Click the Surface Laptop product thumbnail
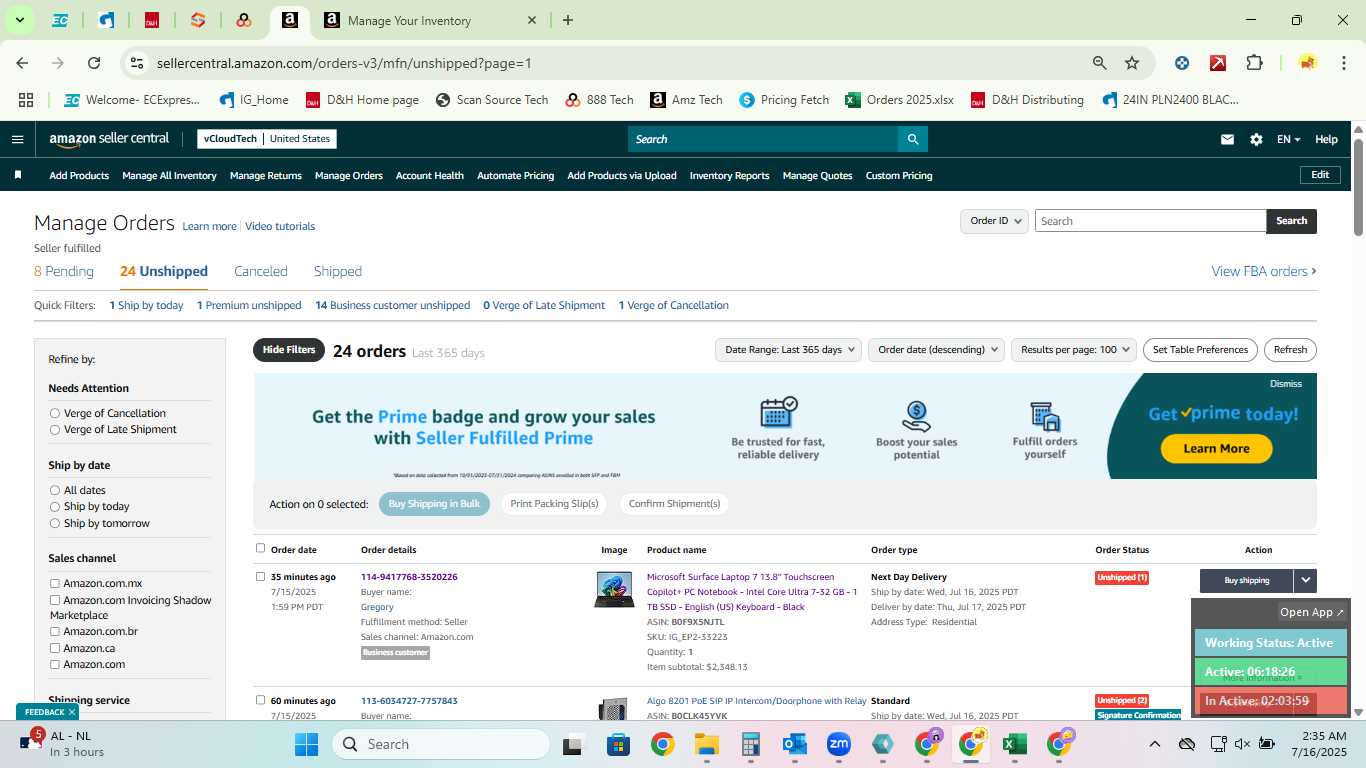Screen dimensions: 1366x768 pyautogui.click(x=614, y=589)
